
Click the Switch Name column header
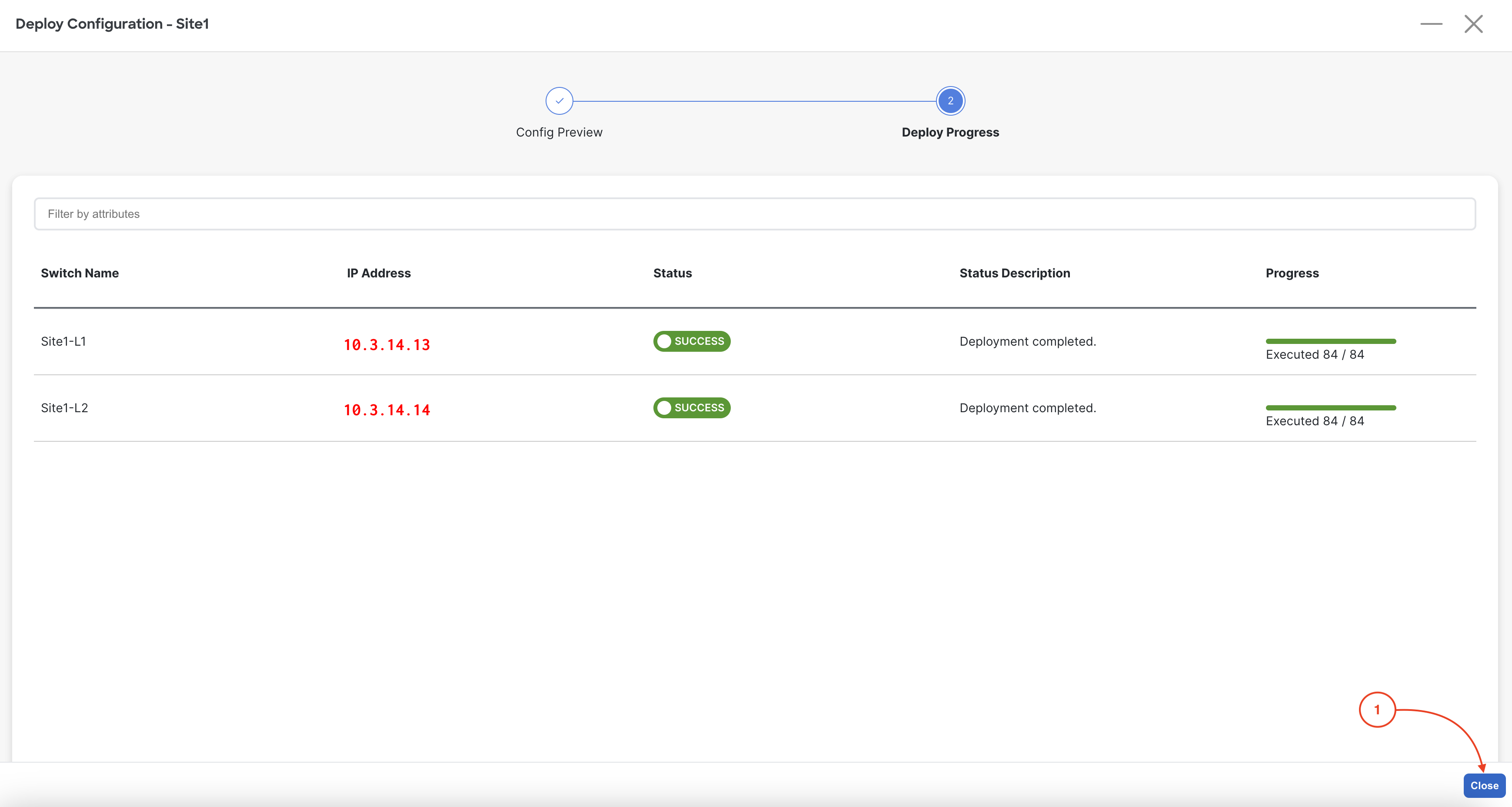point(80,273)
